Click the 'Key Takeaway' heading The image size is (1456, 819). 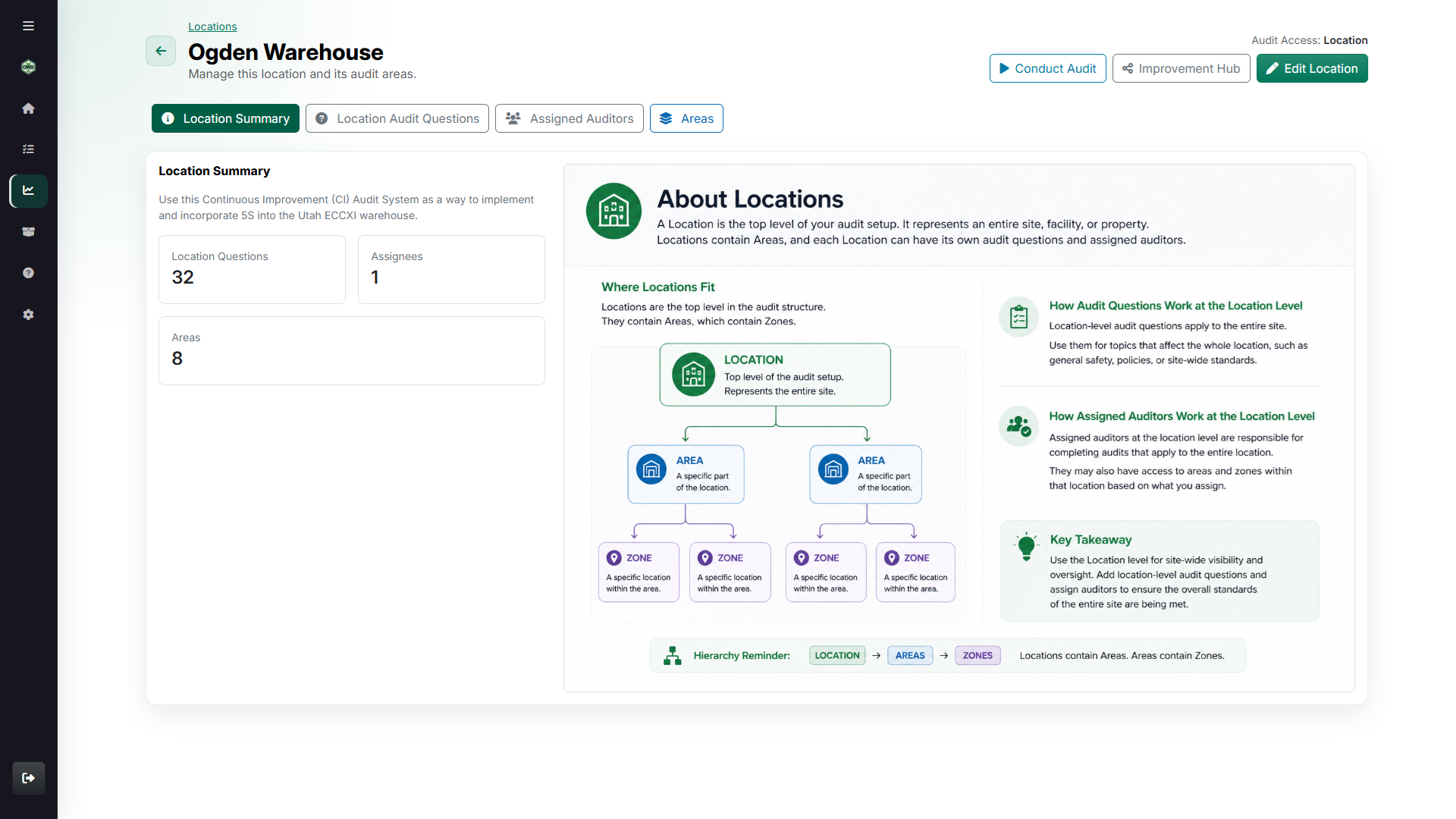pos(1090,539)
